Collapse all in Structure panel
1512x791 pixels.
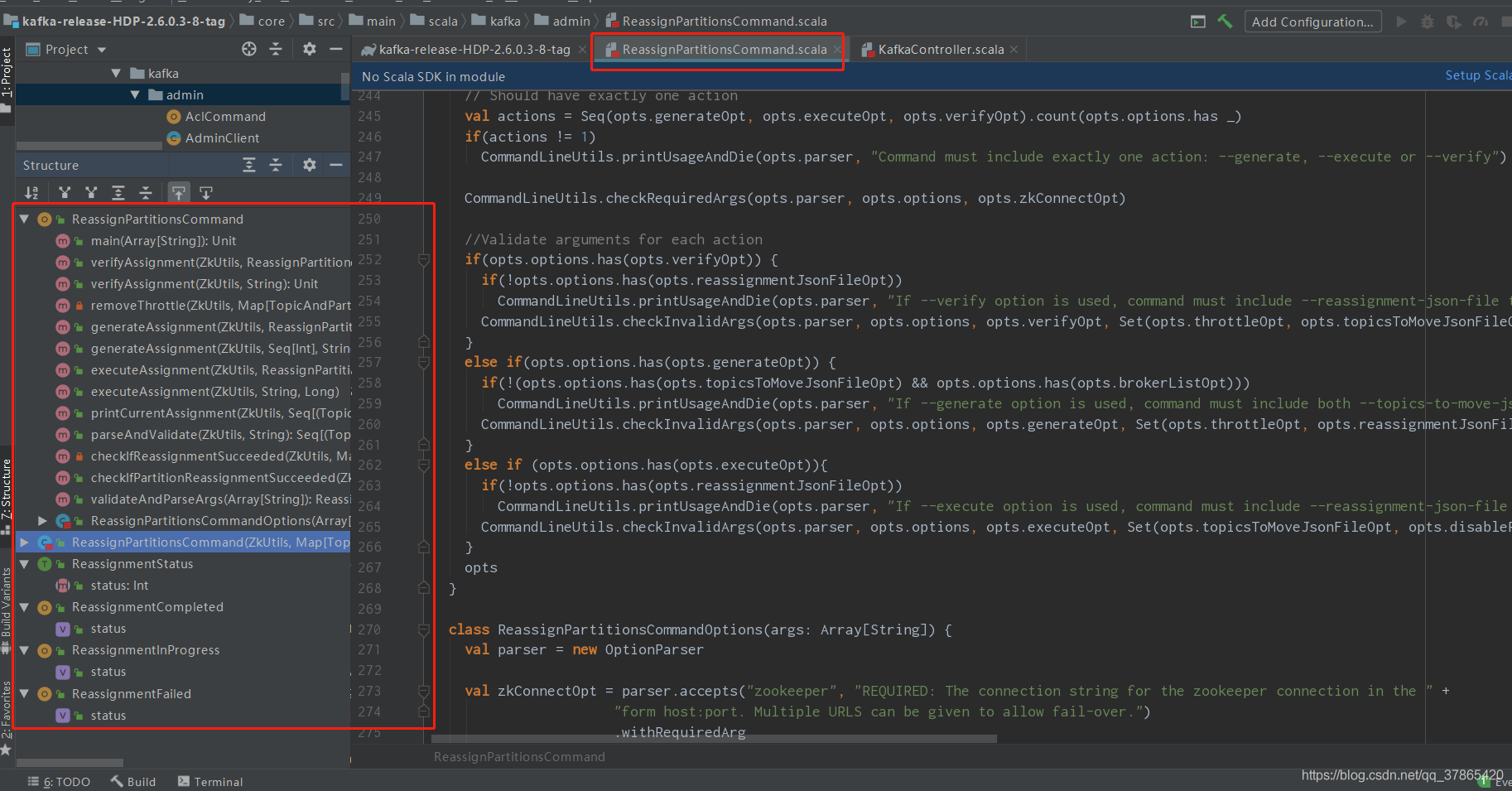(276, 165)
